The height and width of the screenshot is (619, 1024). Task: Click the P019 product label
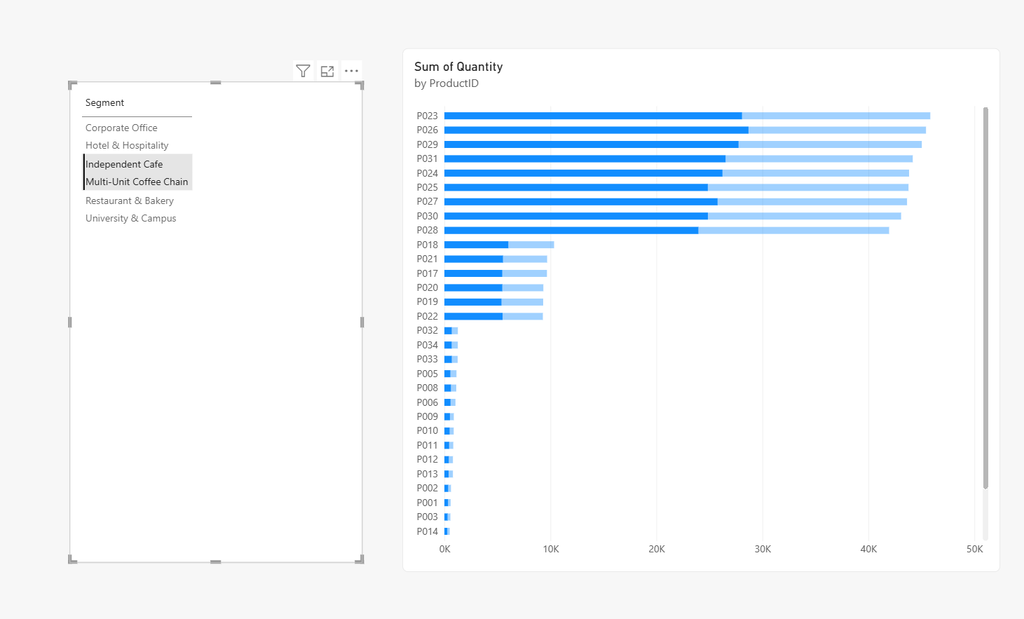pyautogui.click(x=427, y=302)
